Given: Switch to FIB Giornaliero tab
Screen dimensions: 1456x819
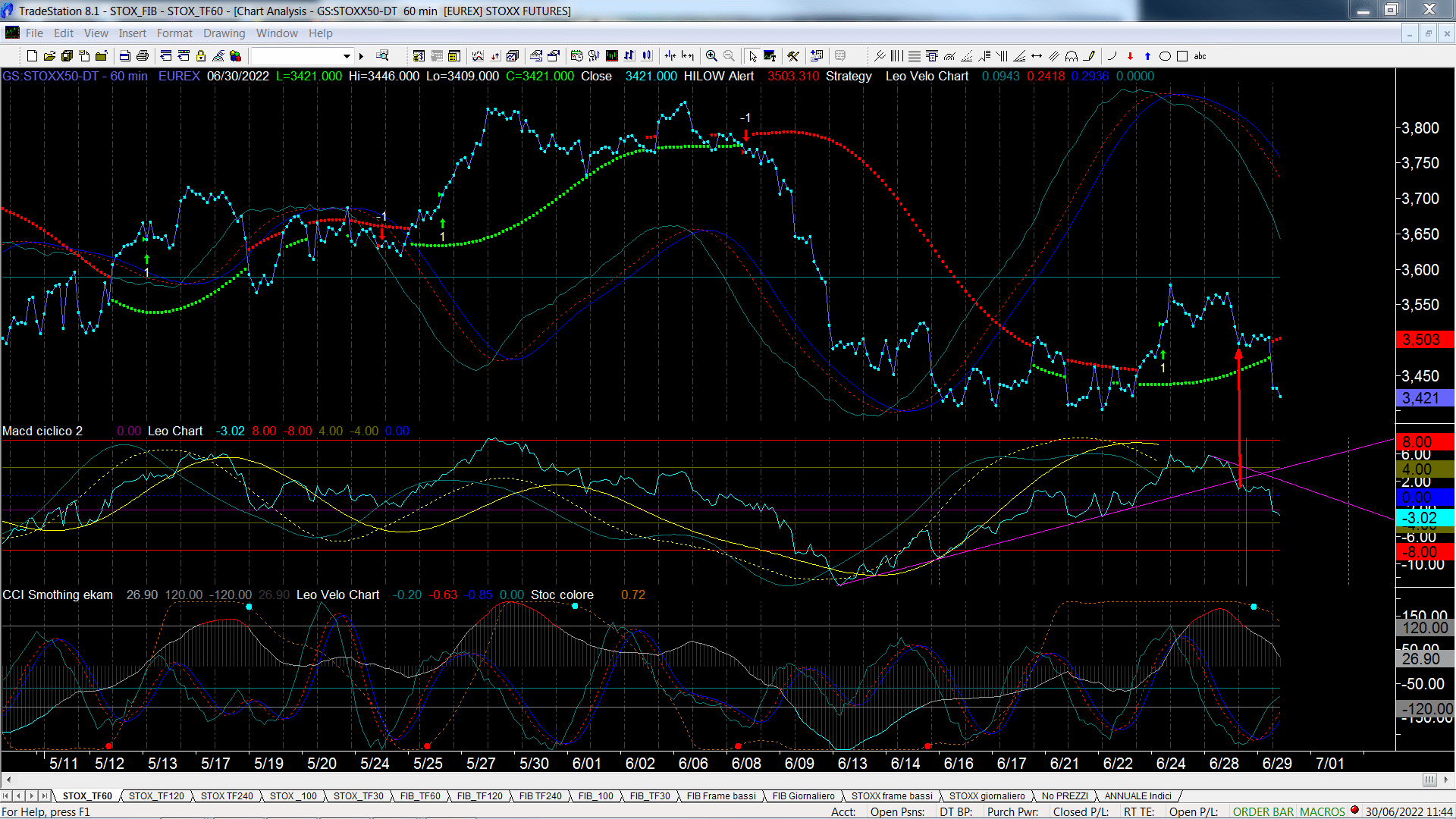Looking at the screenshot, I should point(804,796).
